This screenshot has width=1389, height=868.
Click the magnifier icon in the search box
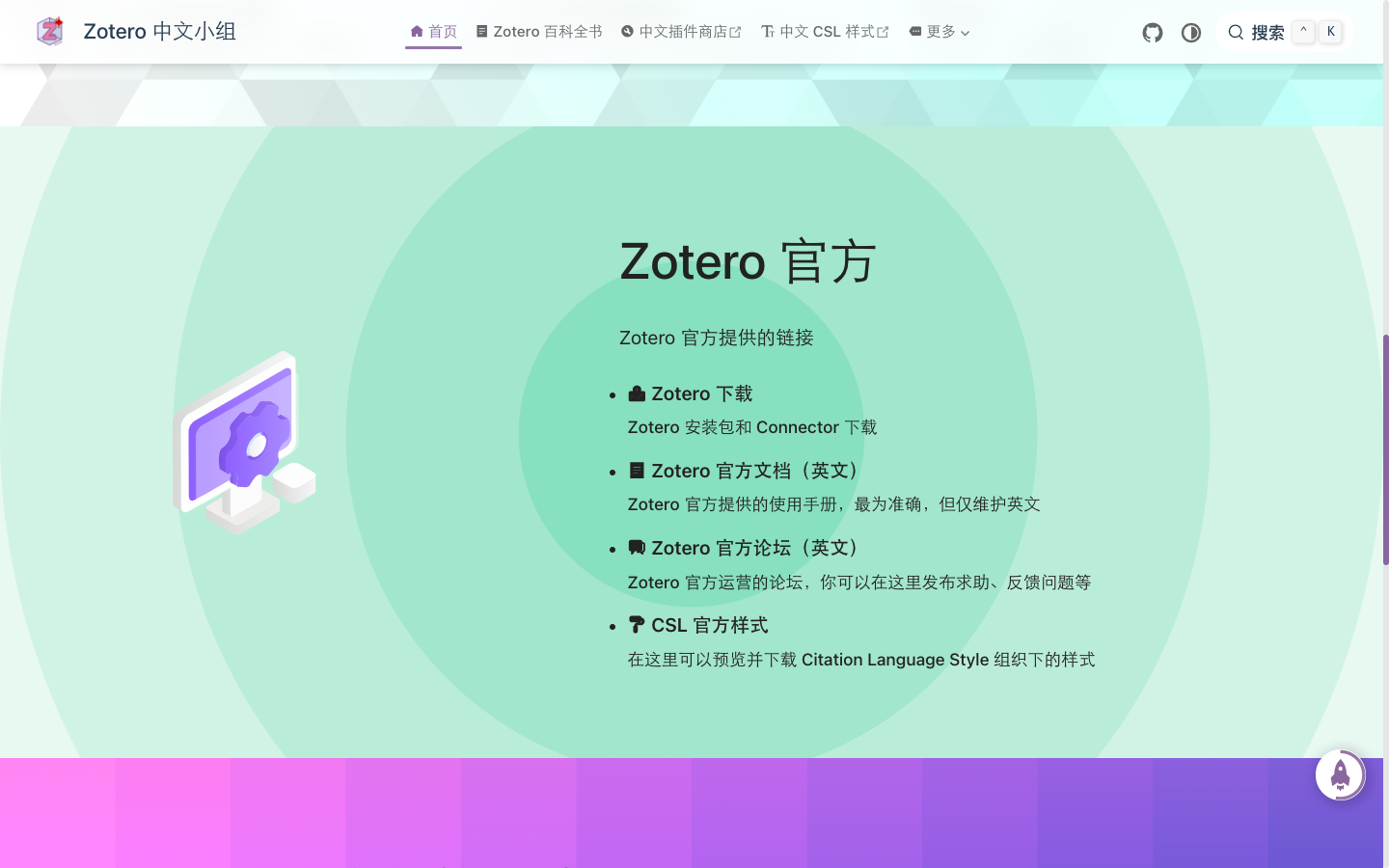click(x=1236, y=32)
